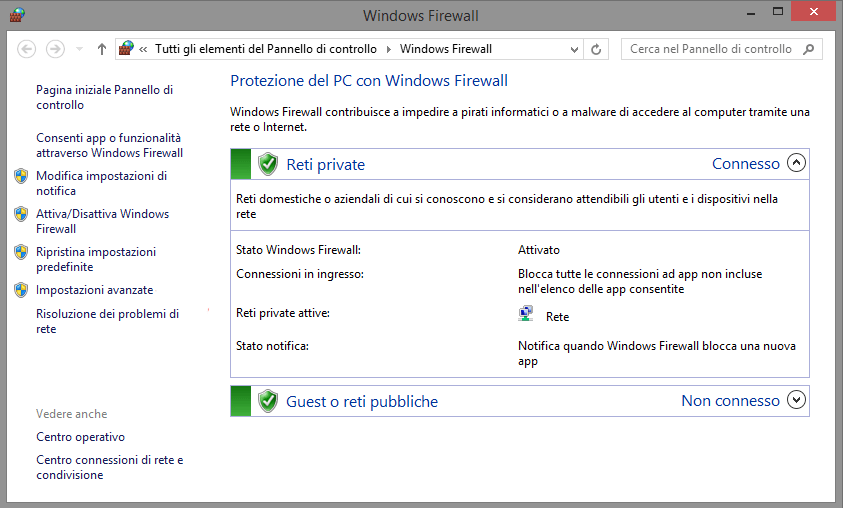Screen dimensions: 843x508
Task: Open Tutti gli elementi del Pannello di controllo
Action: tap(266, 49)
